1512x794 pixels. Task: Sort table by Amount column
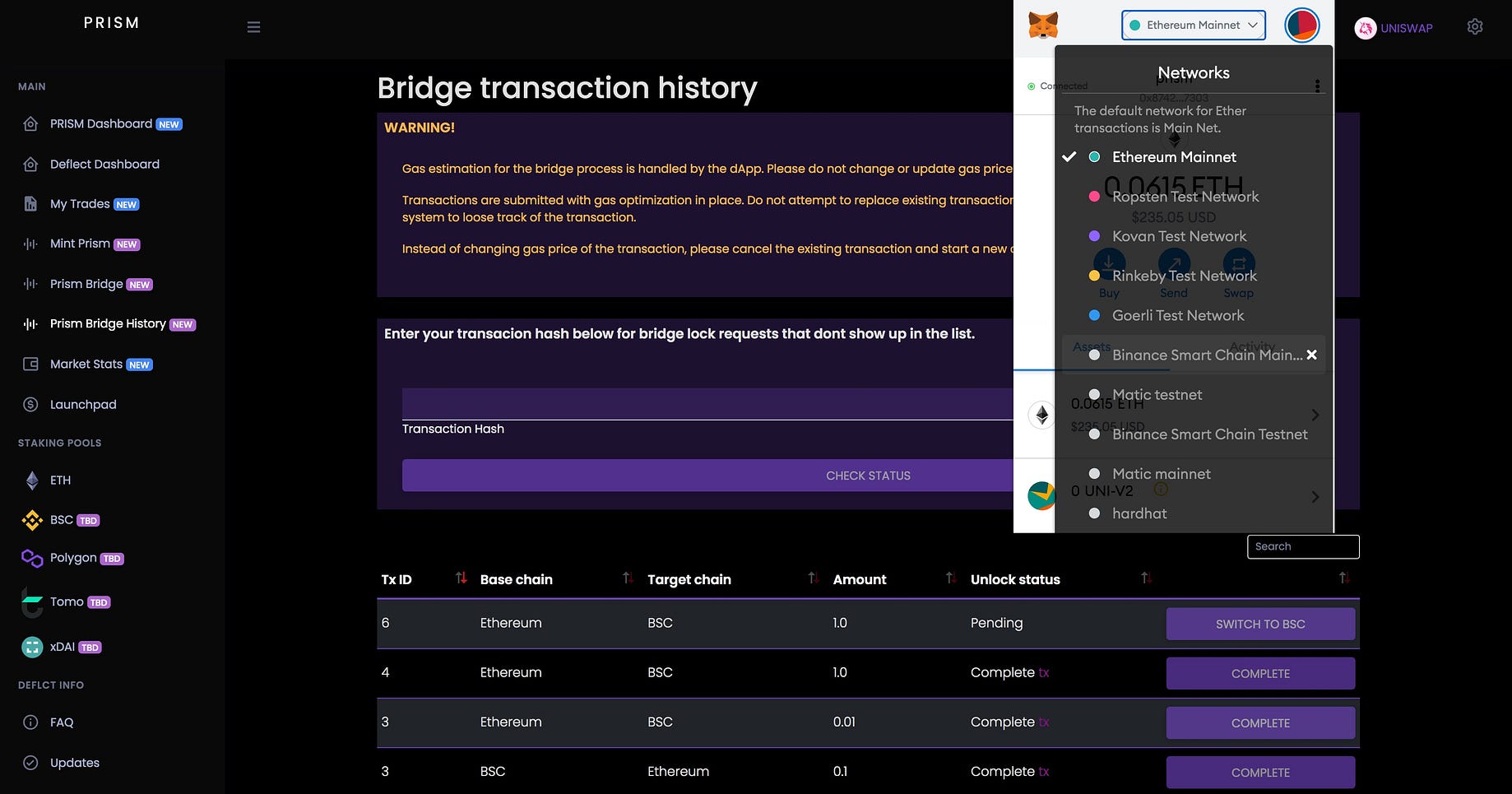click(951, 578)
